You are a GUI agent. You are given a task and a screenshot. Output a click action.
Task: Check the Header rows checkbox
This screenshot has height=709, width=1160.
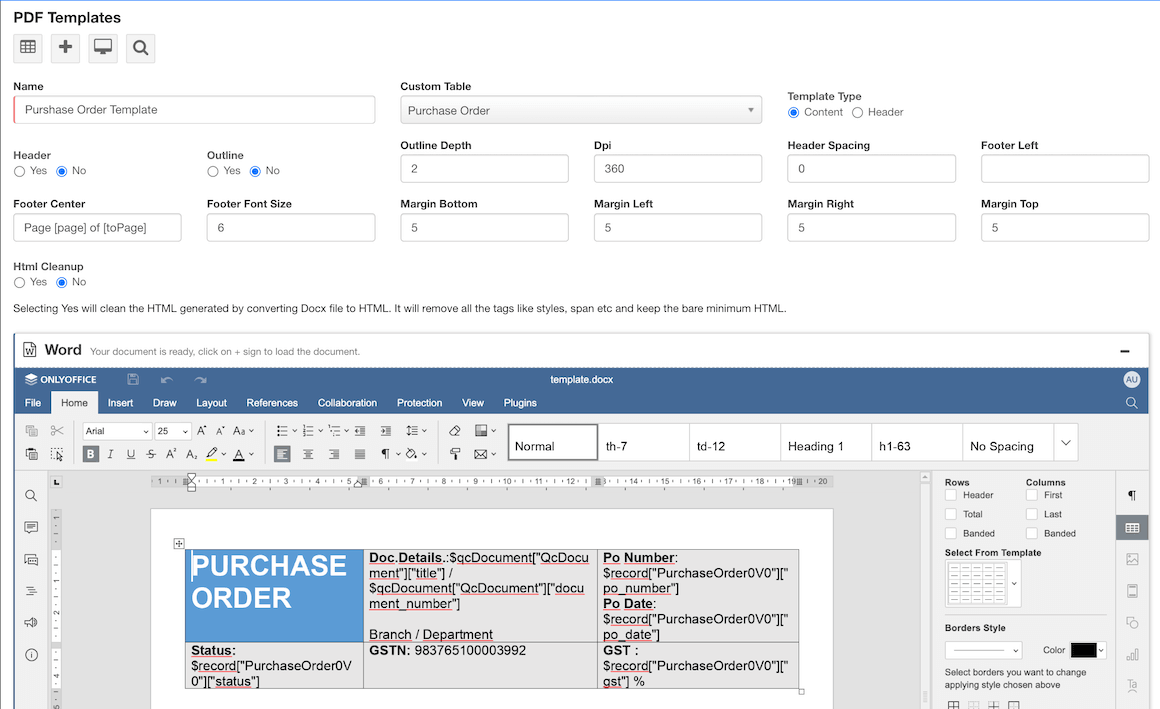coord(951,495)
